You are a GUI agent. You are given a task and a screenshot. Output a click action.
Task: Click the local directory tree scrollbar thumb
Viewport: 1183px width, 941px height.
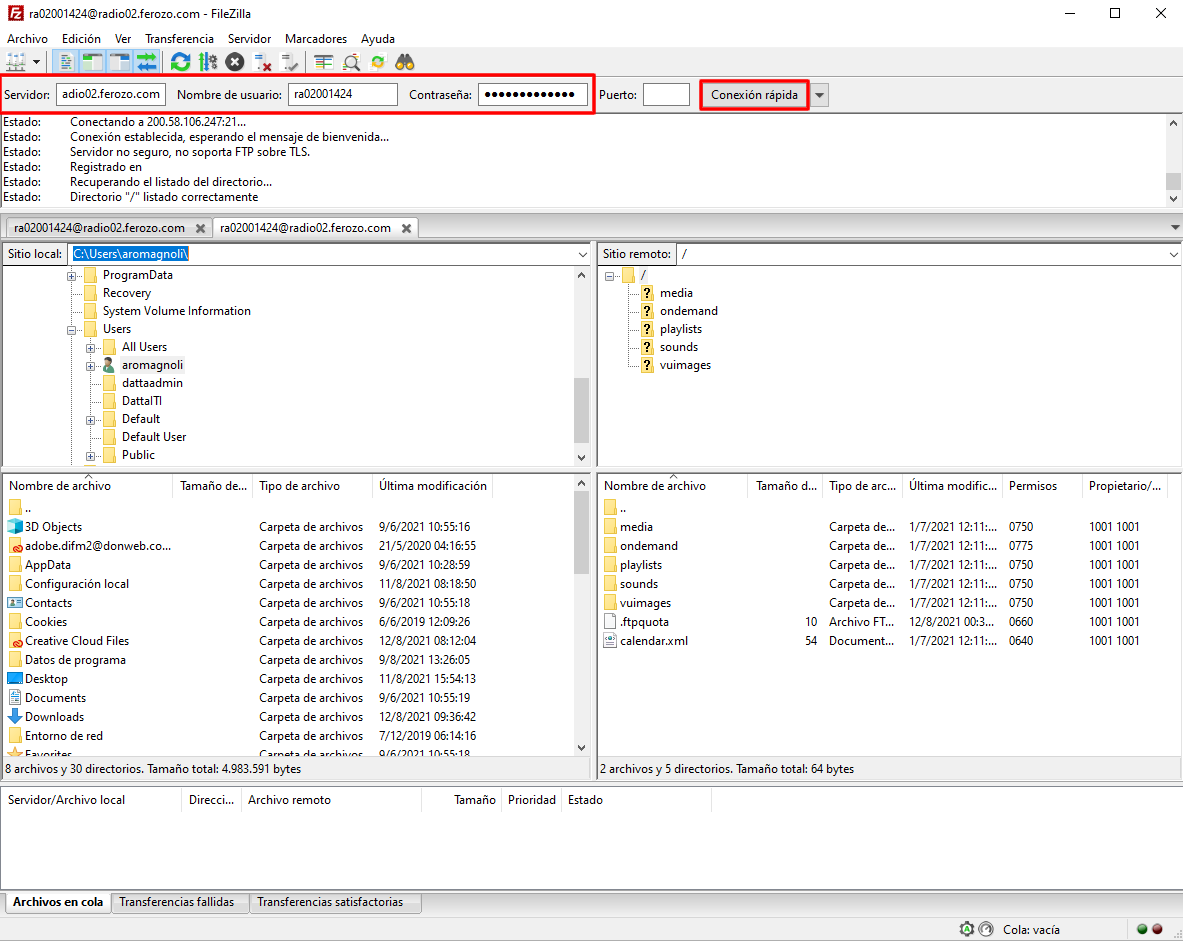coord(581,410)
